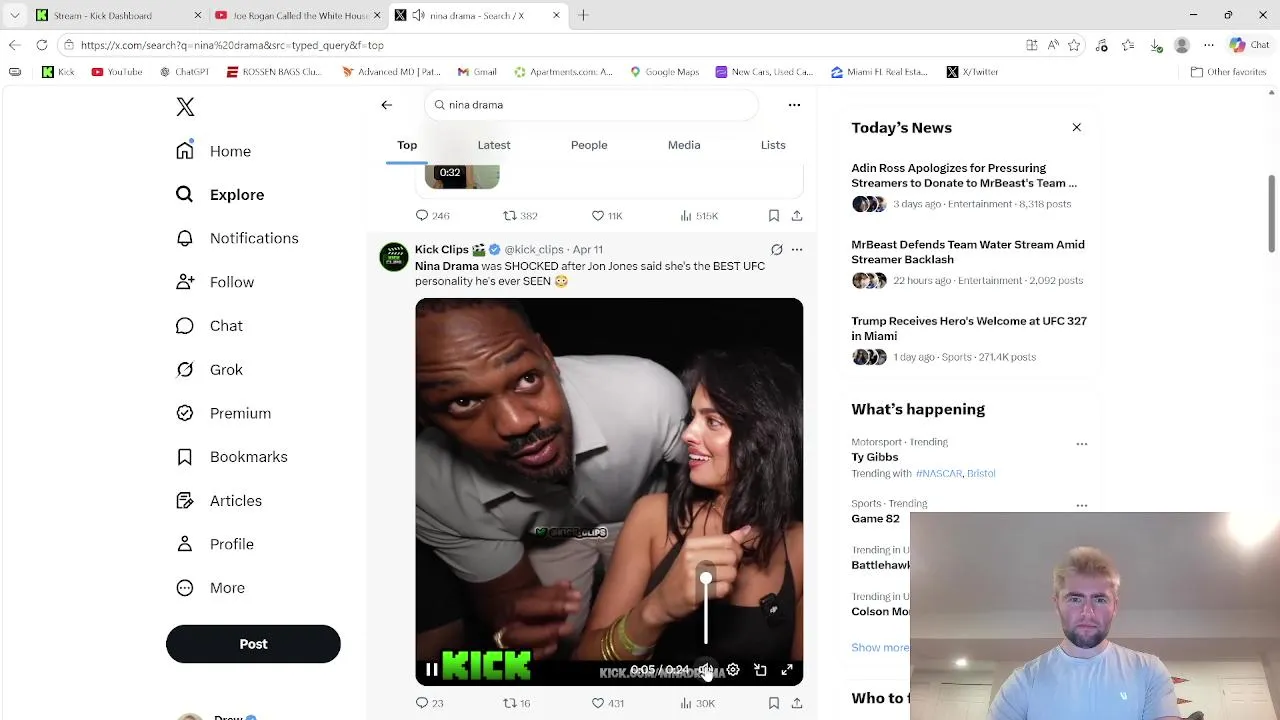Viewport: 1280px width, 720px height.
Task: View analytics showing 30K views
Action: click(698, 704)
